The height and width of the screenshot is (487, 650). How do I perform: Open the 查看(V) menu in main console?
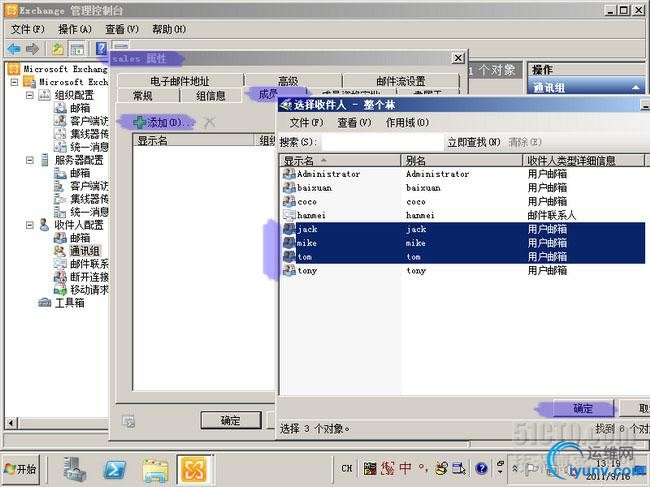click(x=121, y=29)
